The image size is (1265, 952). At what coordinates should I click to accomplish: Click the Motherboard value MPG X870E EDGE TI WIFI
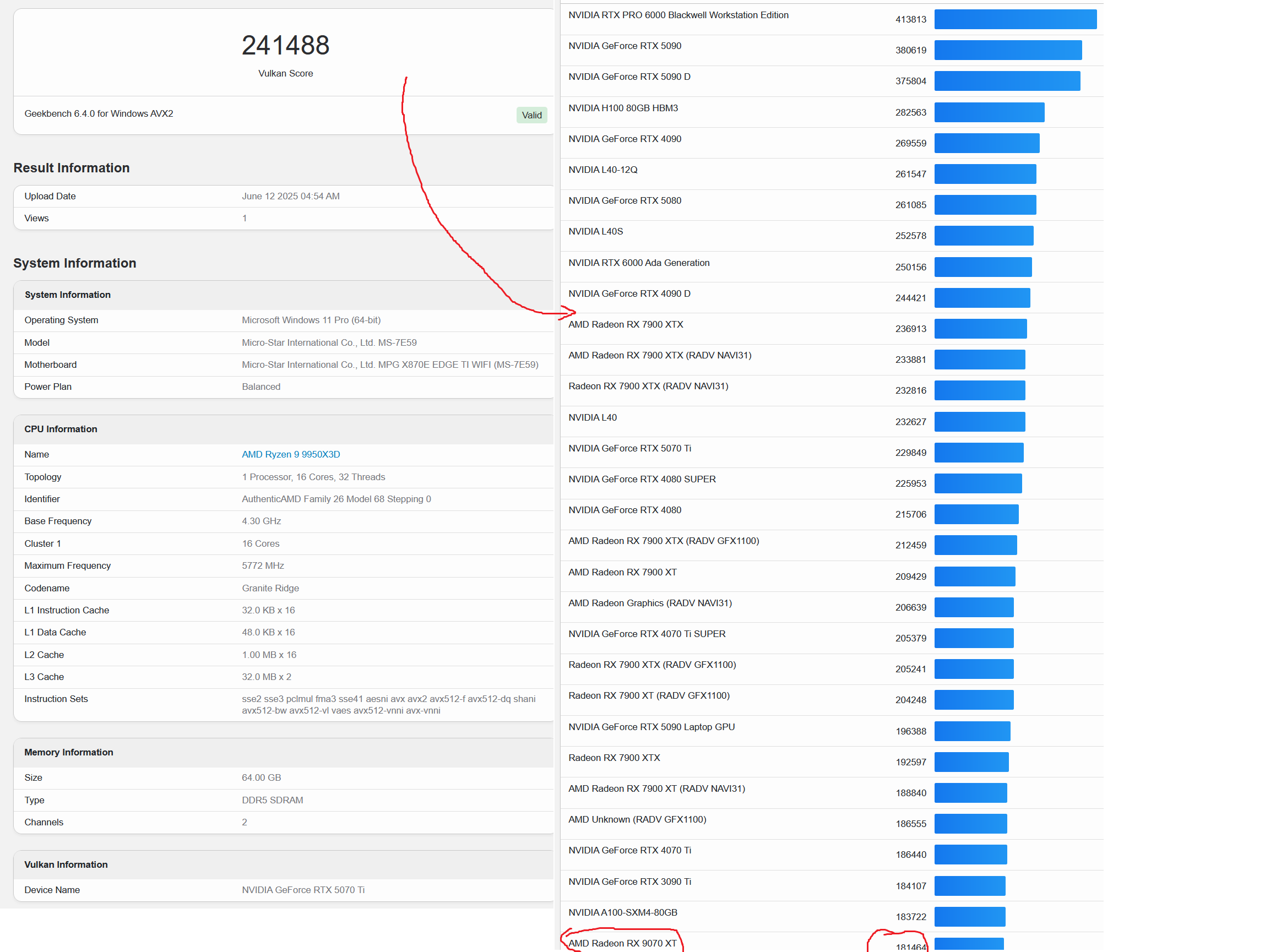pos(390,365)
